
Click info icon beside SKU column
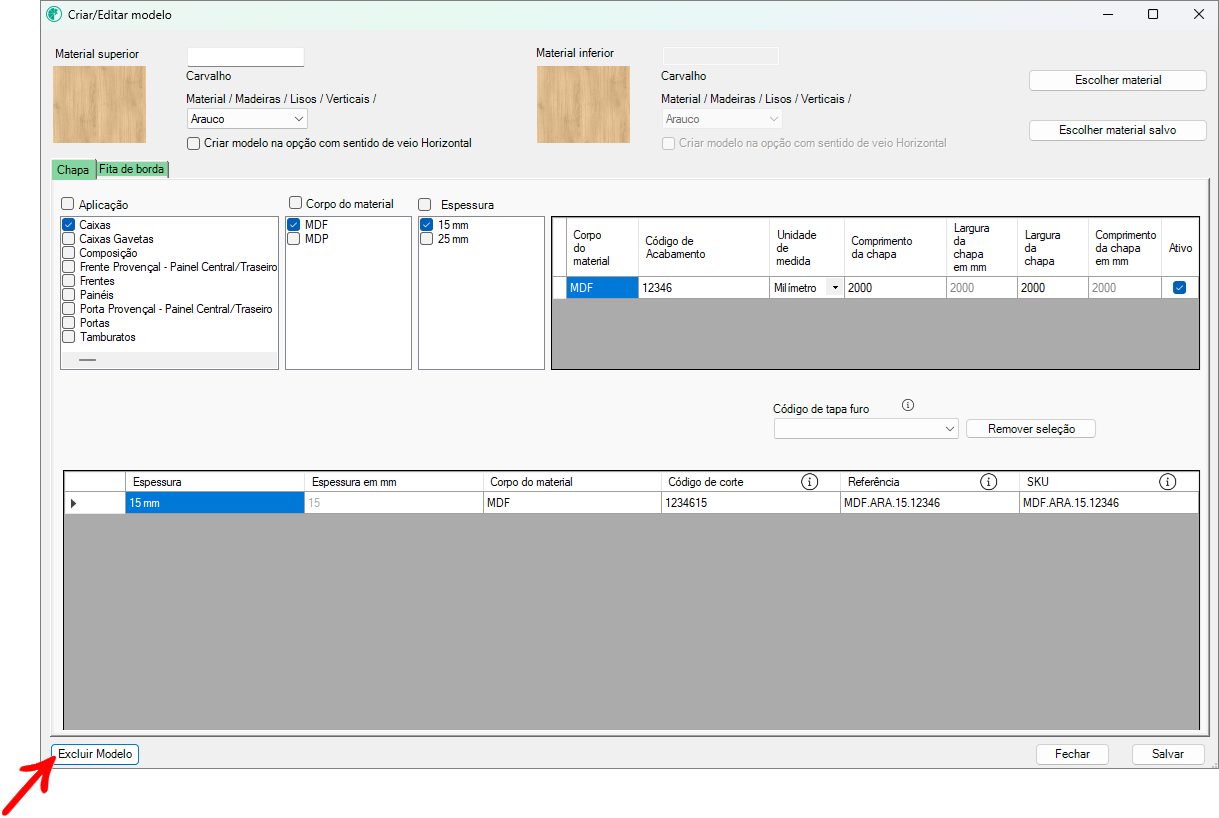tap(1167, 482)
